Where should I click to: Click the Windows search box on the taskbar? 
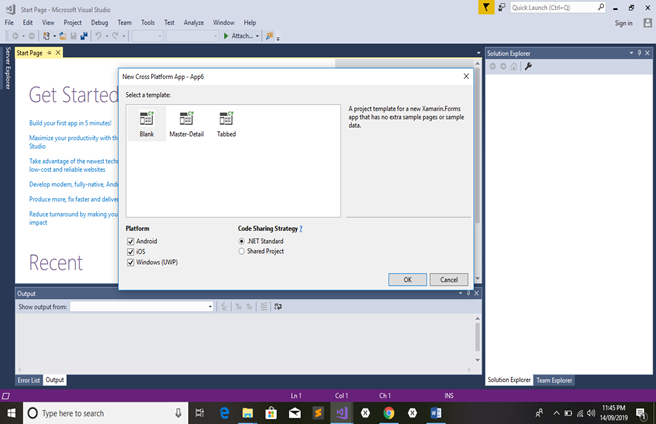pyautogui.click(x=105, y=413)
